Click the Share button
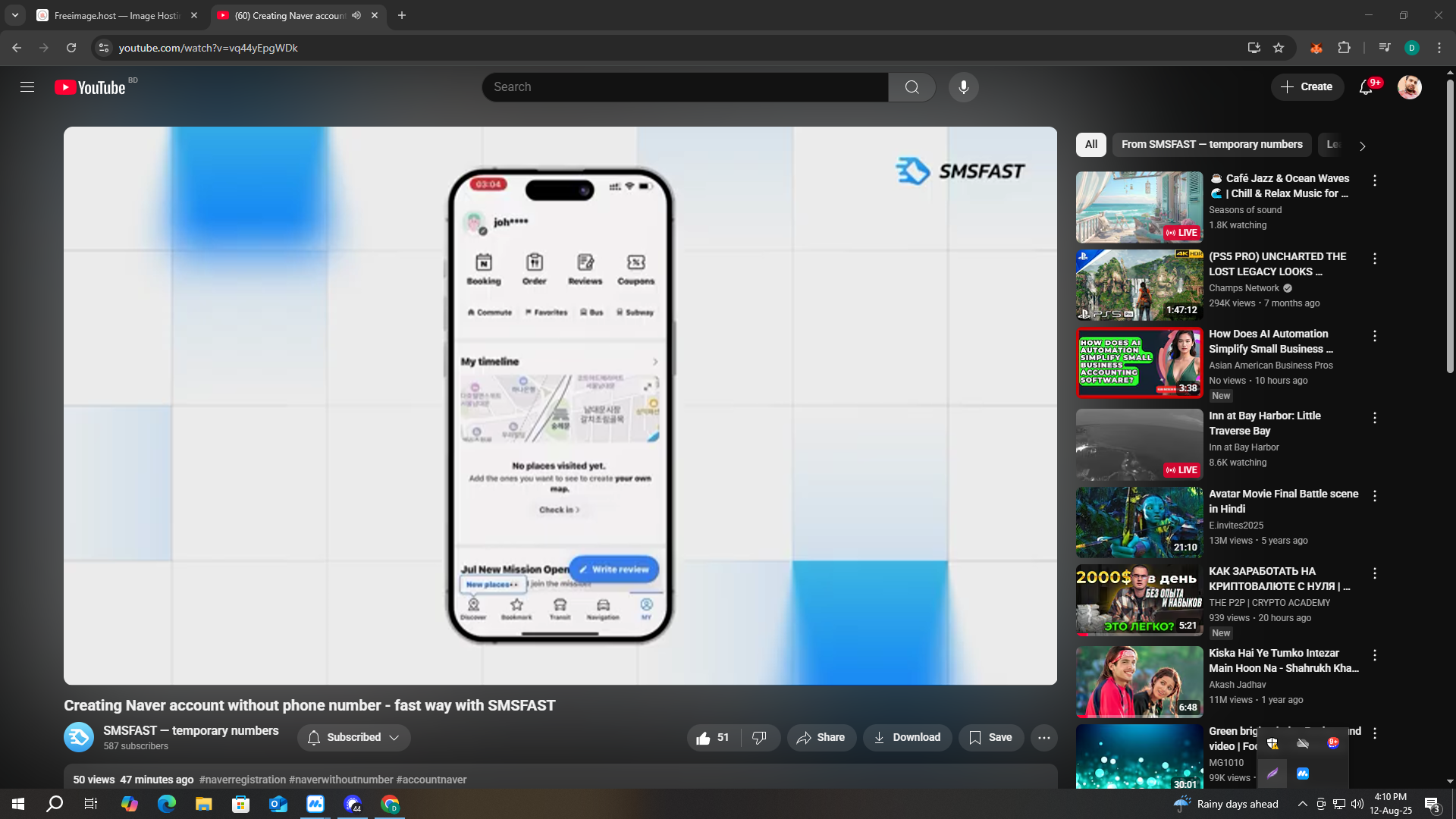The height and width of the screenshot is (819, 1456). point(821,738)
